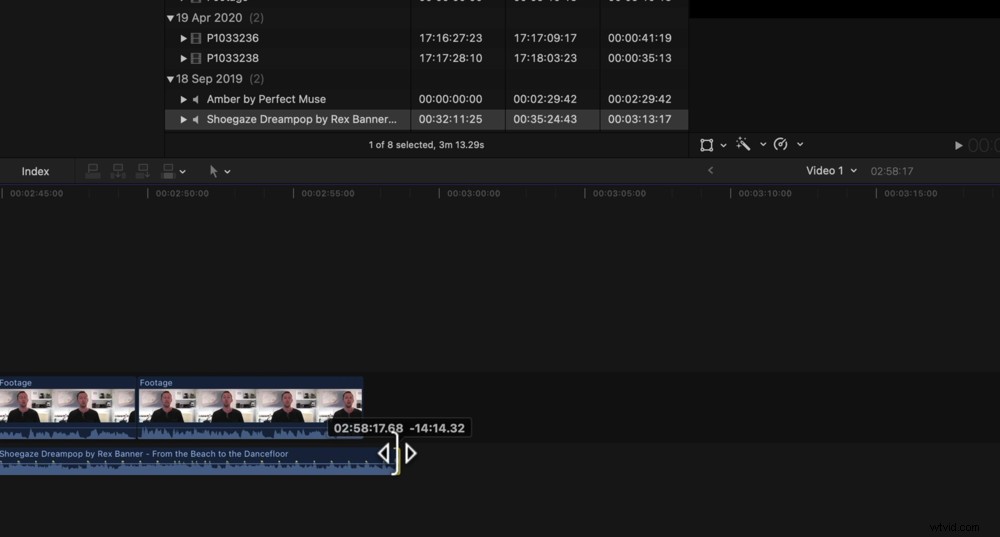Click end time 17:17:09:17
This screenshot has height=537, width=1000.
[545, 38]
